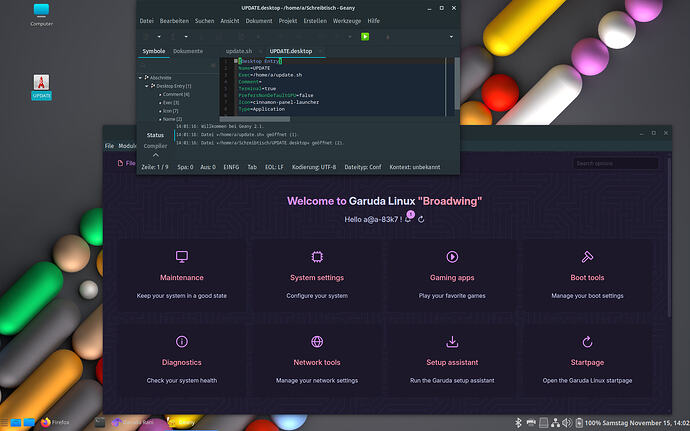The image size is (690, 431).
Task: Click the System settings chip icon
Action: tap(317, 257)
